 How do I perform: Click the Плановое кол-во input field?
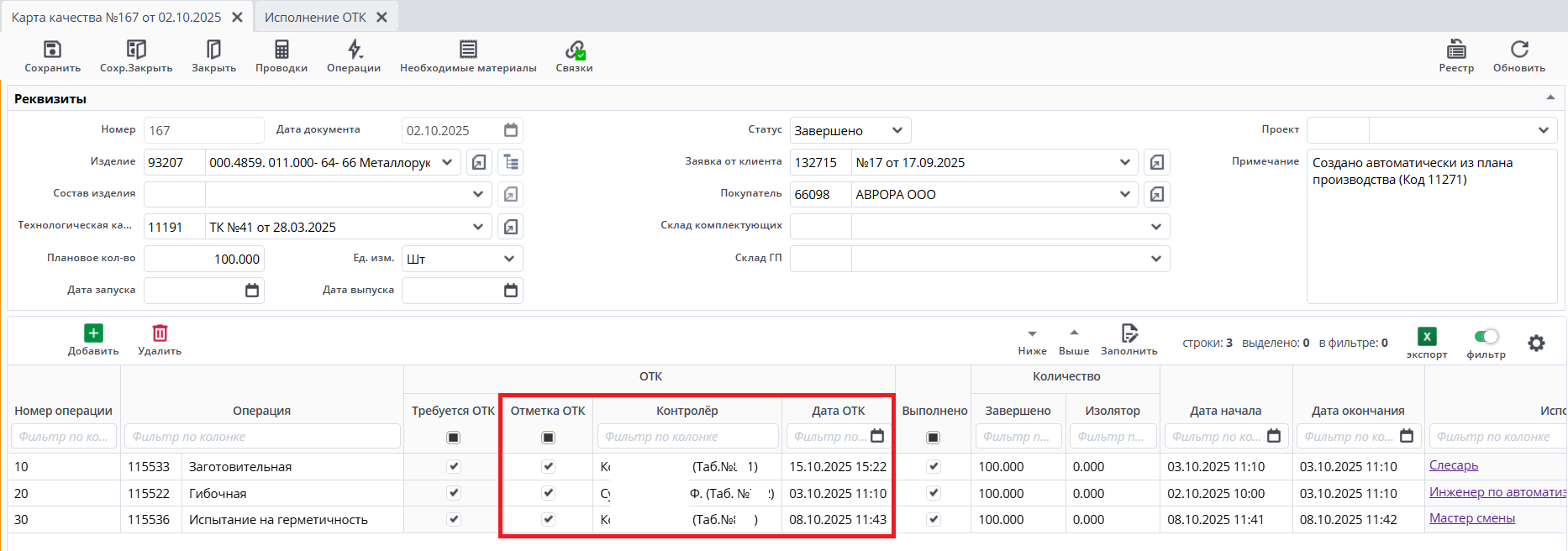click(x=203, y=259)
